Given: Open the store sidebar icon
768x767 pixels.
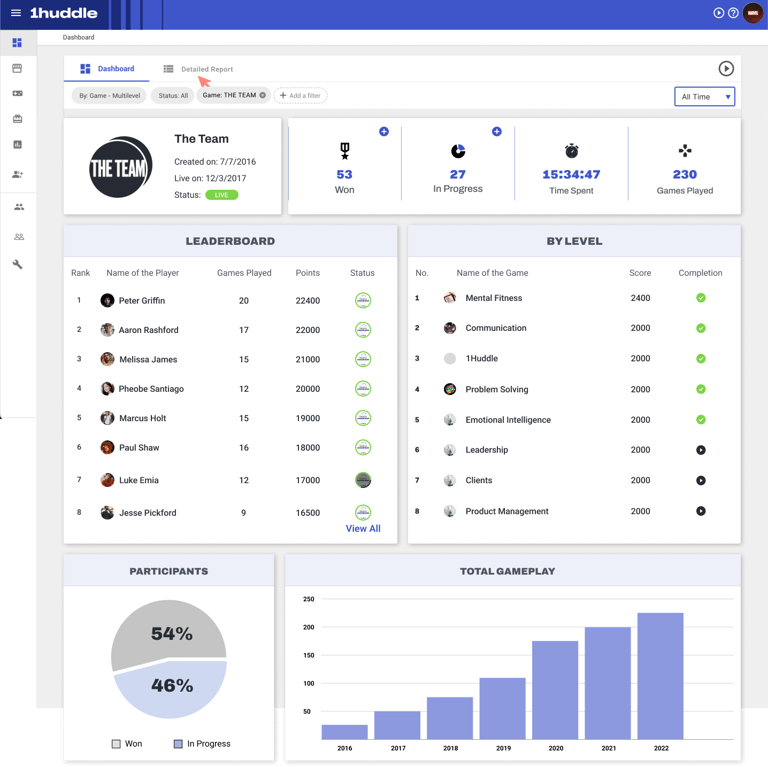Looking at the screenshot, I should (17, 68).
